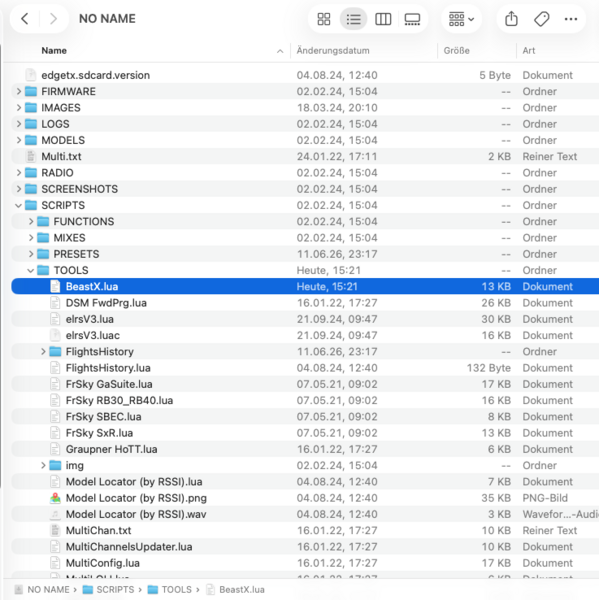
Task: Sort by the Name column header
Action: 54,51
